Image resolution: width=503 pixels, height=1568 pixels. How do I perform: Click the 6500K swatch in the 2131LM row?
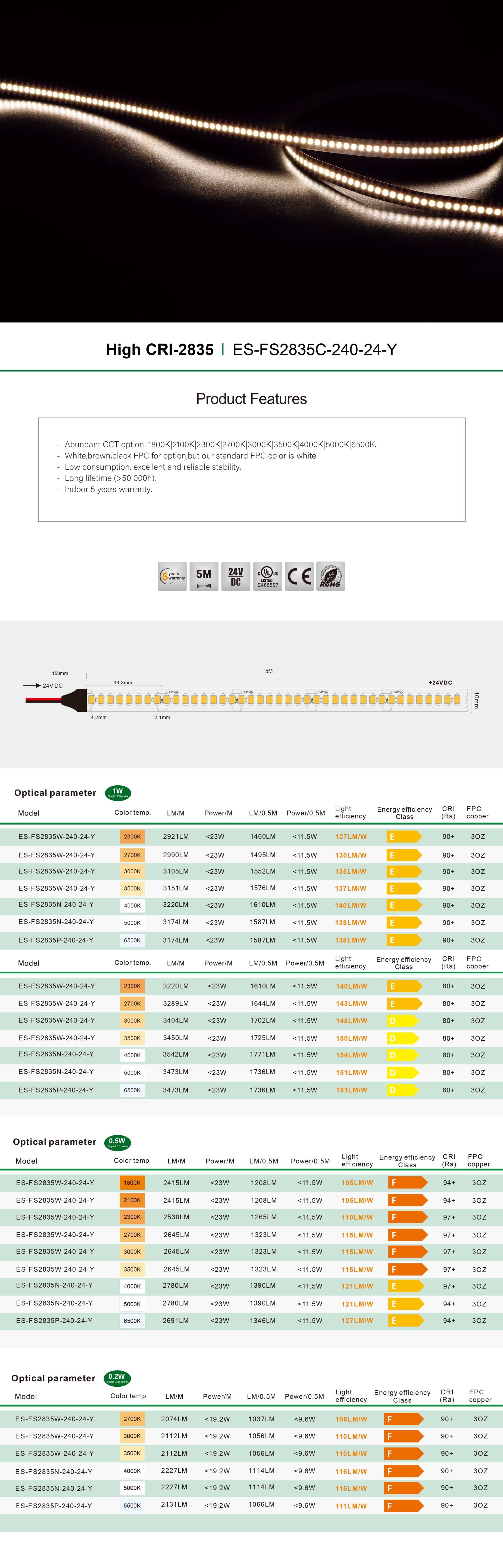click(132, 1505)
